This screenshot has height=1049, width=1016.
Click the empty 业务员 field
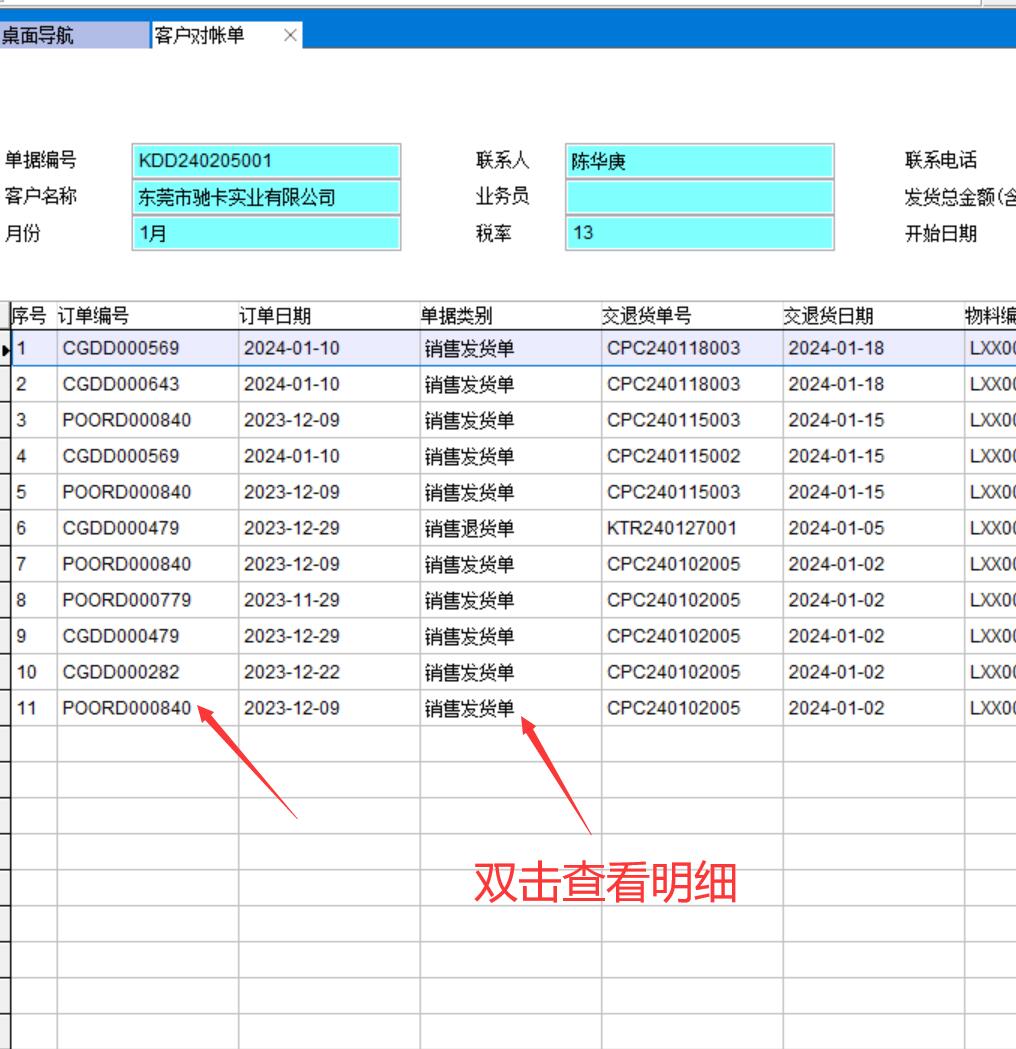[x=699, y=197]
